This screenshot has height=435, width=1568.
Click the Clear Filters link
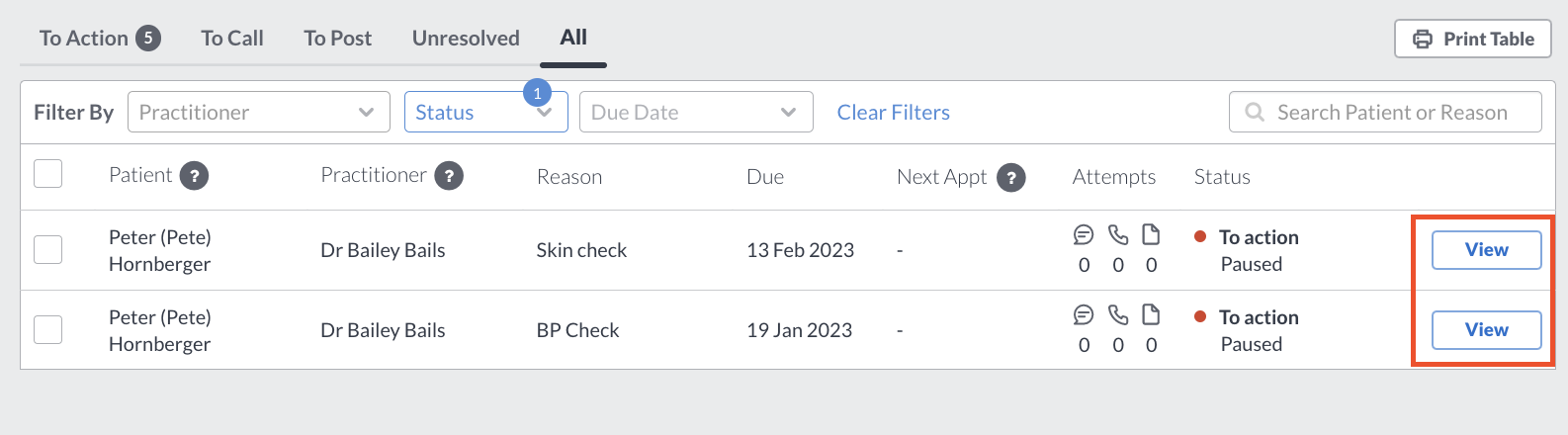[x=894, y=113]
